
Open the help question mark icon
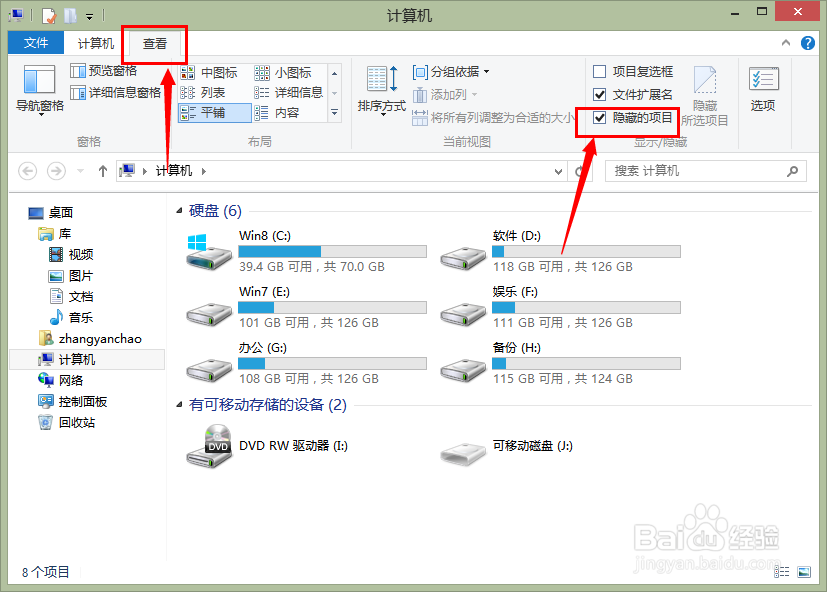[807, 43]
